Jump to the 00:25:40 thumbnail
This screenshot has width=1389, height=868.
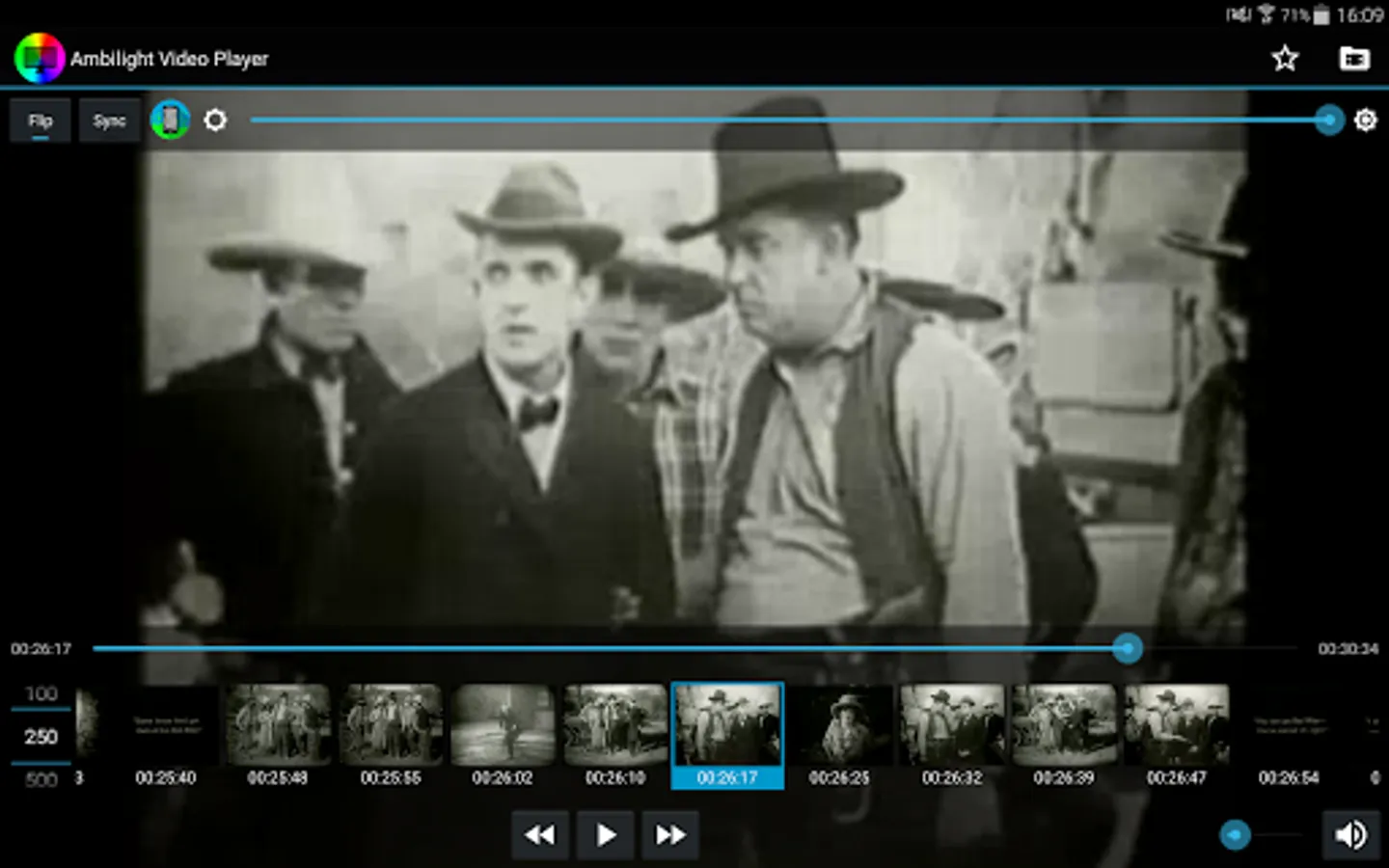pyautogui.click(x=166, y=736)
